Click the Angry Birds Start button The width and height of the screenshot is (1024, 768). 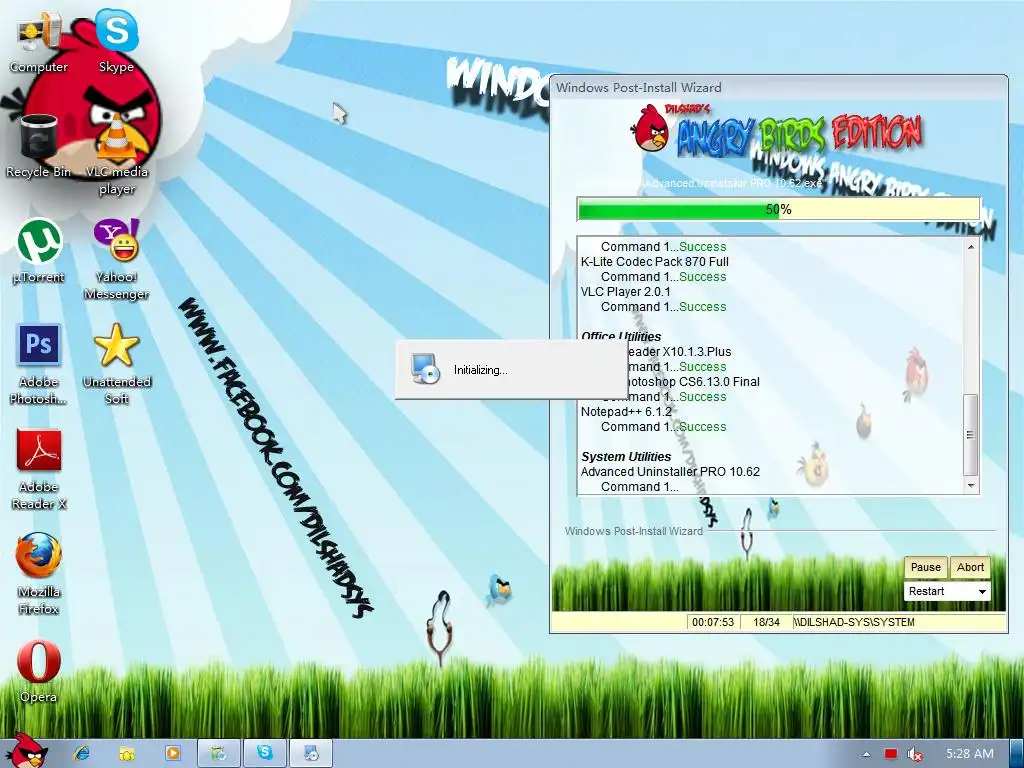point(26,752)
